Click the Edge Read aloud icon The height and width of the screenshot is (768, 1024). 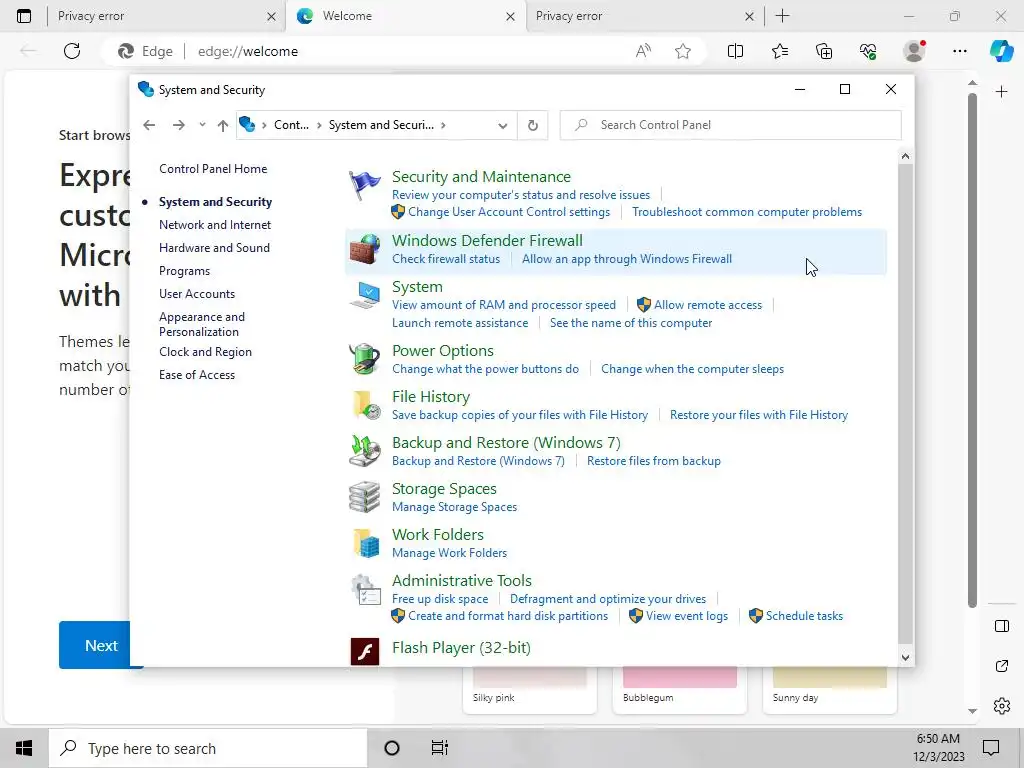643,51
